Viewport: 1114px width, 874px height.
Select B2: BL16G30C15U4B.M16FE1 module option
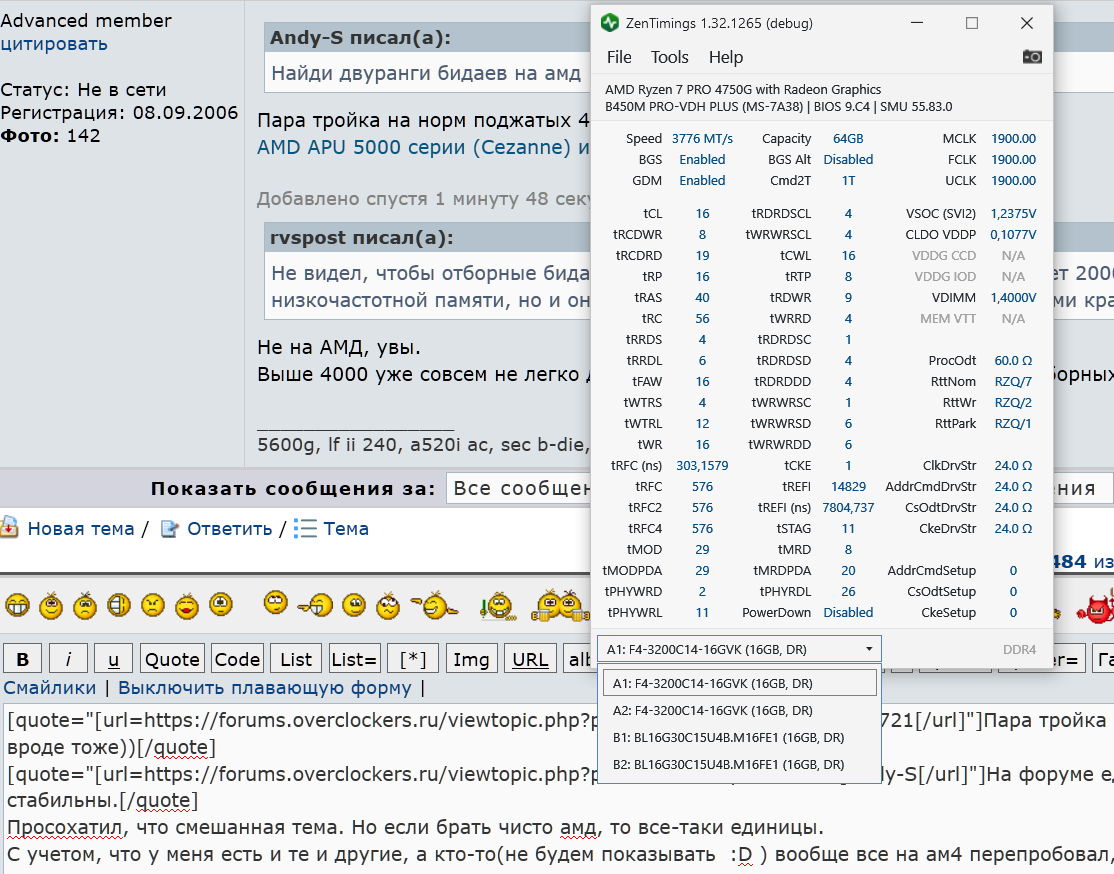(740, 764)
